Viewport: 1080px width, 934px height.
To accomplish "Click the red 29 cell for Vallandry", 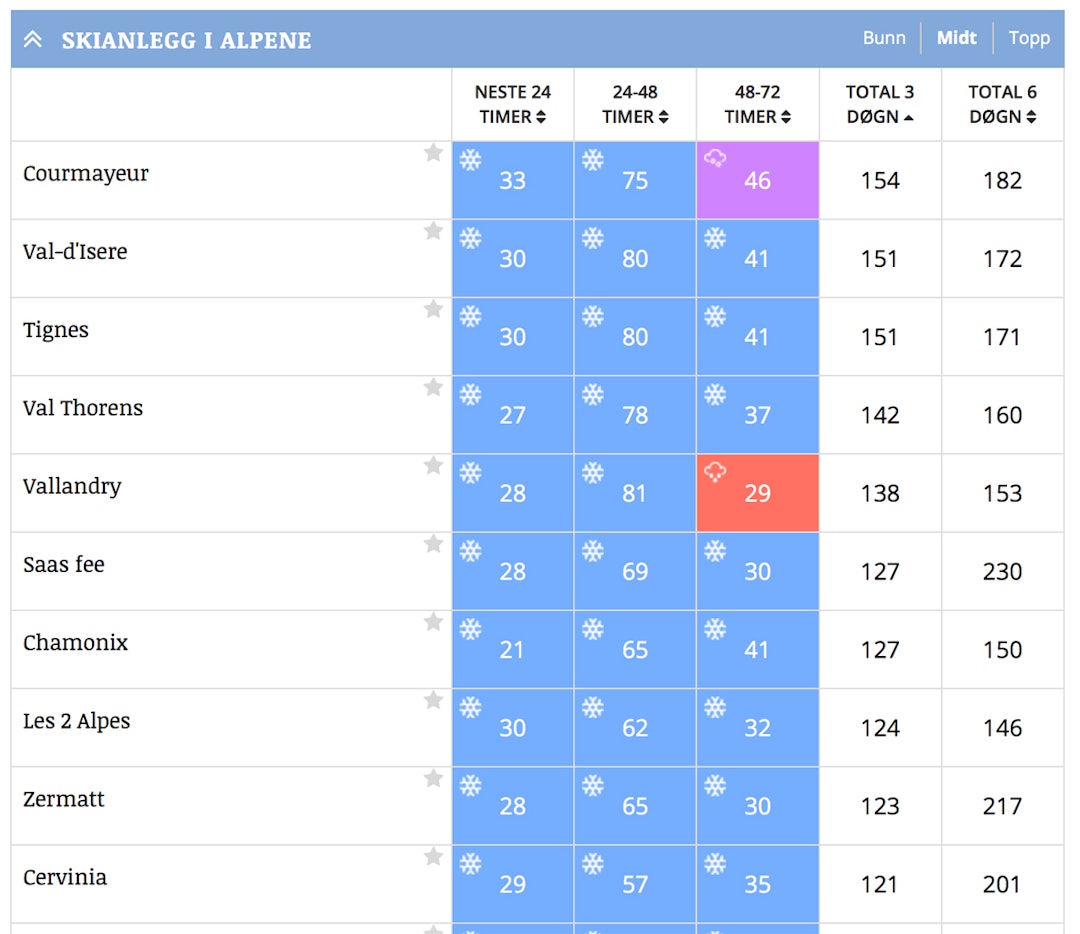I will tap(758, 494).
